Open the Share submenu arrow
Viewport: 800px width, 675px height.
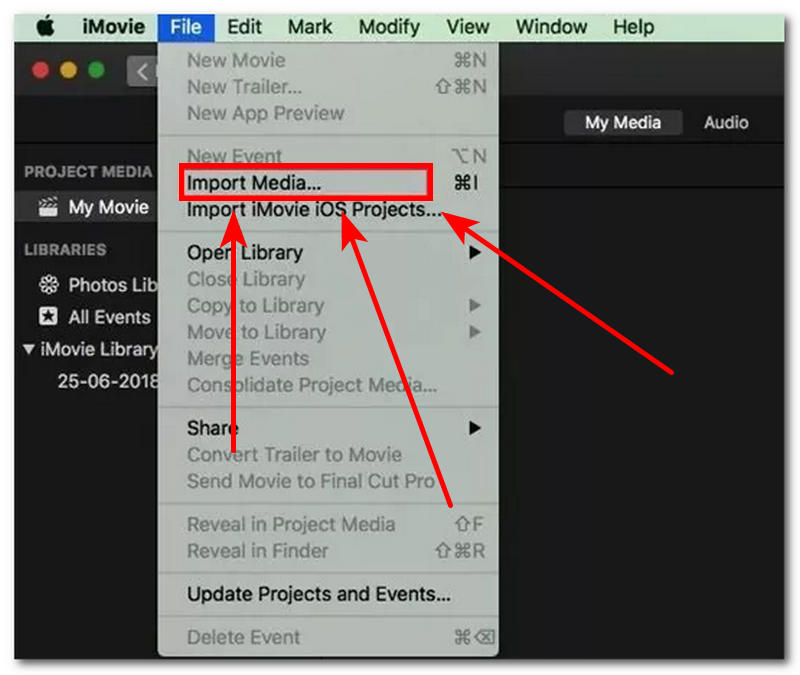point(477,427)
